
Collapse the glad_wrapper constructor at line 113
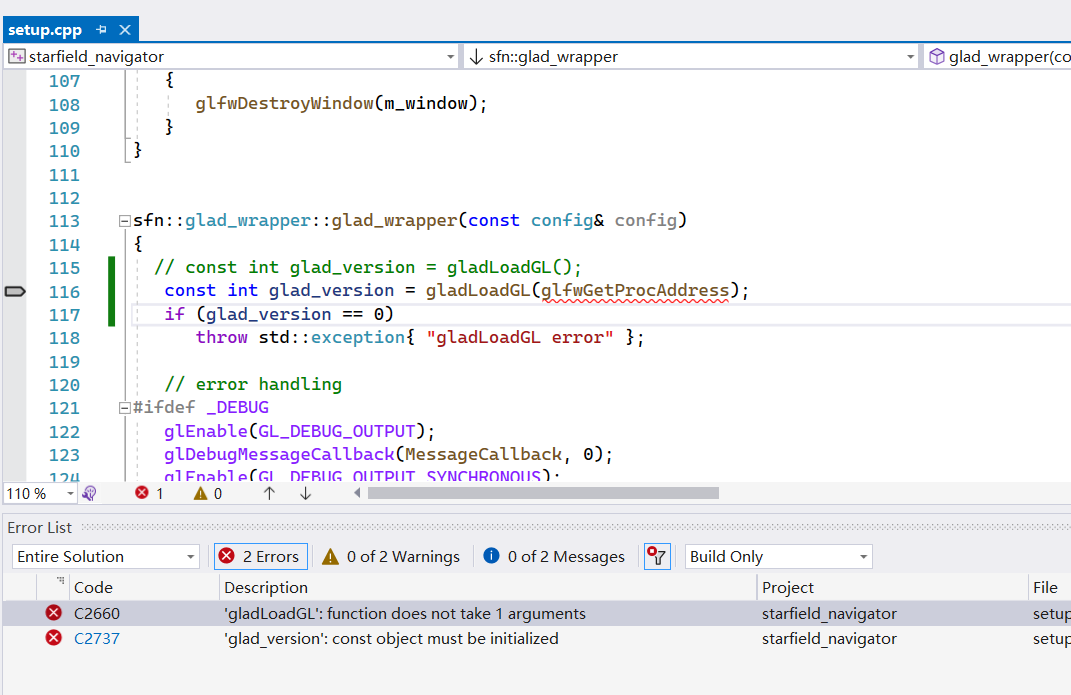124,220
